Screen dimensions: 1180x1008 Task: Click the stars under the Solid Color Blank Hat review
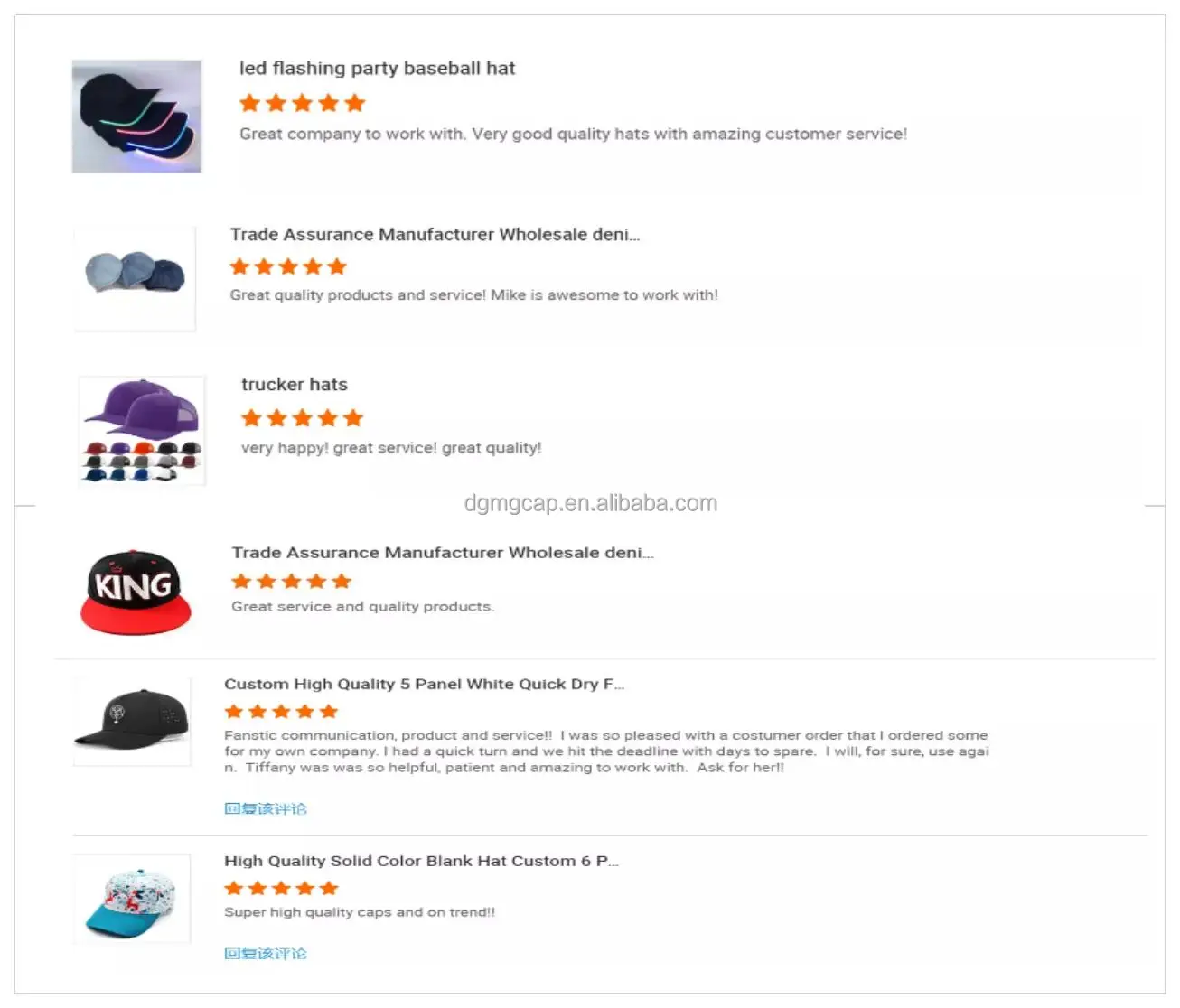point(281,888)
